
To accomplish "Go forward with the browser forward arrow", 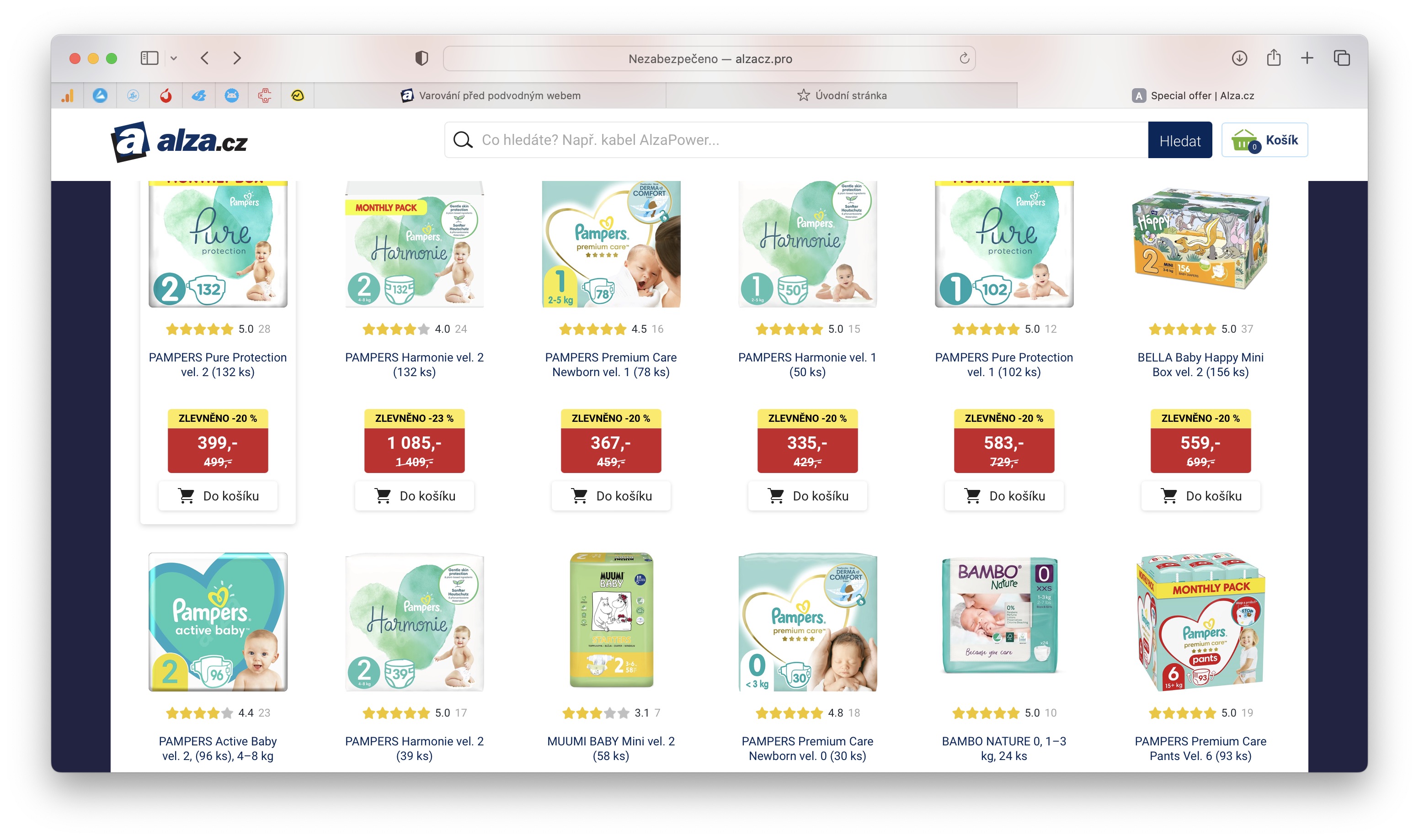I will click(237, 58).
